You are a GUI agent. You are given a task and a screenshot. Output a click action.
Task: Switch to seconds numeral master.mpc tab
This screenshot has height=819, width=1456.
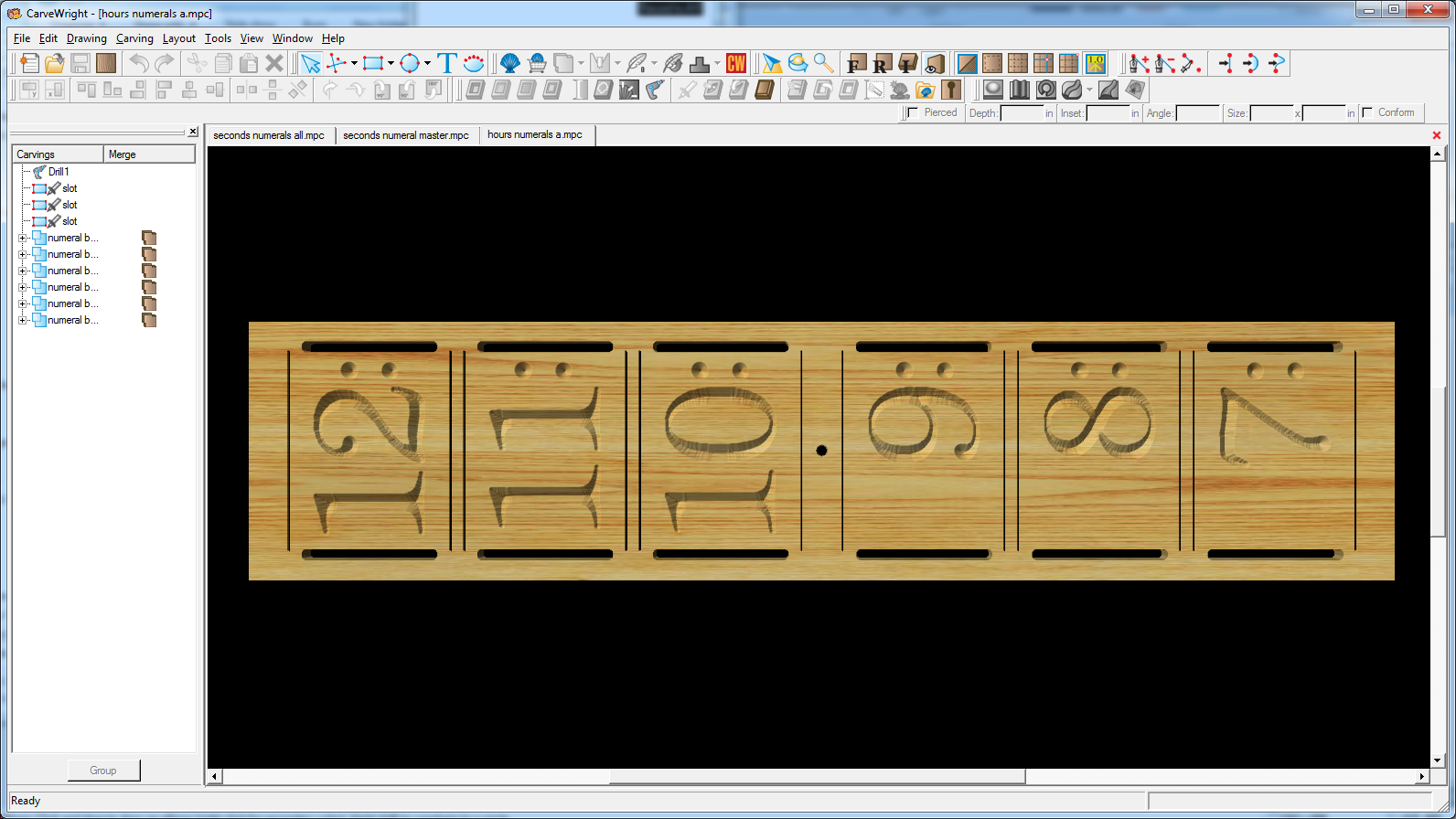[406, 135]
